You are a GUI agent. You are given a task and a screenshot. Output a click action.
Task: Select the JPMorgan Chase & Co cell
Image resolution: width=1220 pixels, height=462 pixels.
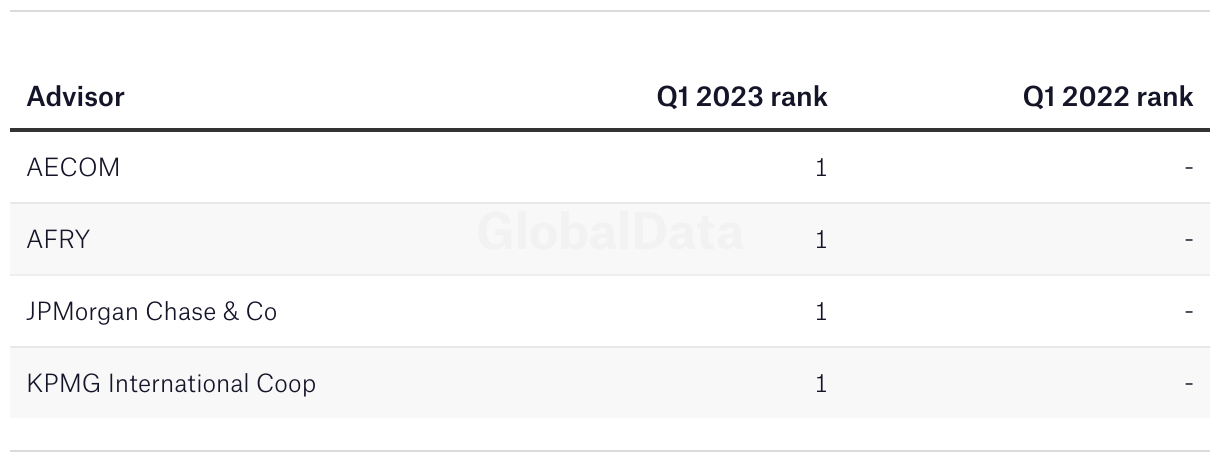(152, 312)
